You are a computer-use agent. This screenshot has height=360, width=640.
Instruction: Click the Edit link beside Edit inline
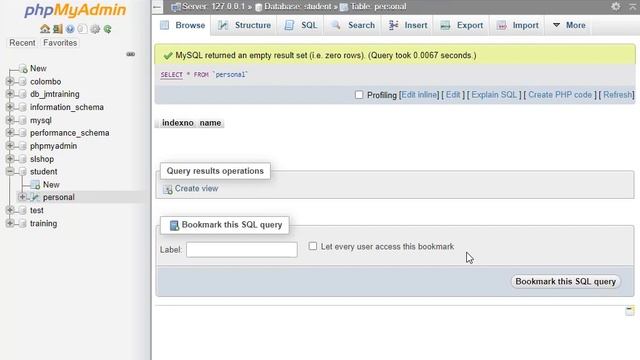tap(453, 95)
